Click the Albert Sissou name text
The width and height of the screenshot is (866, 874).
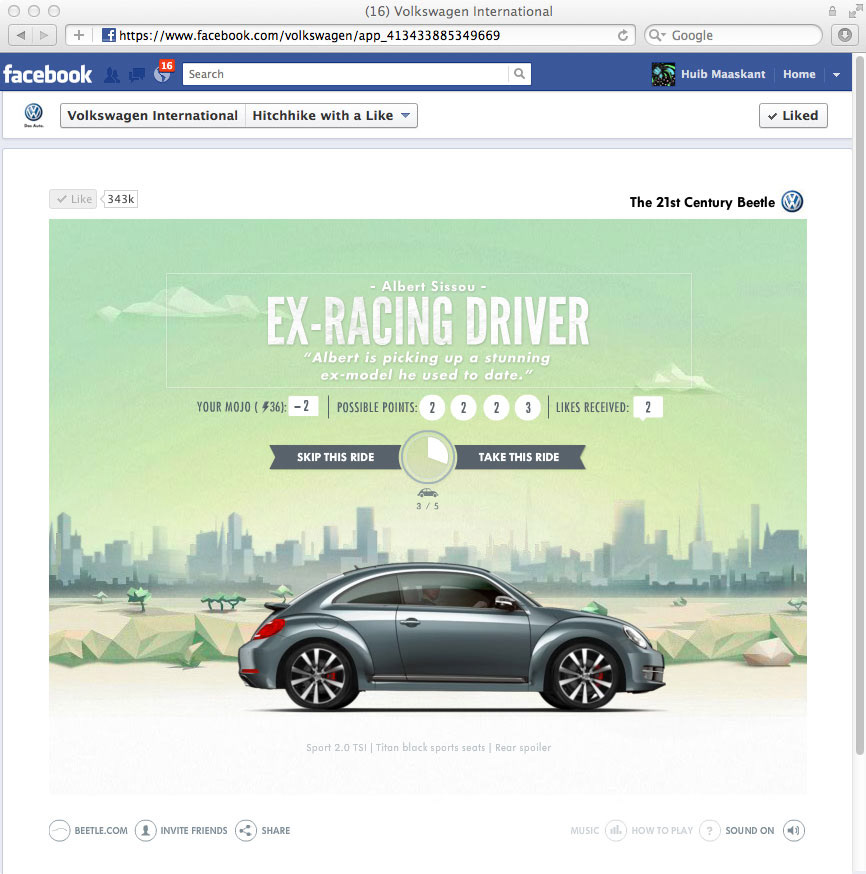tap(428, 287)
